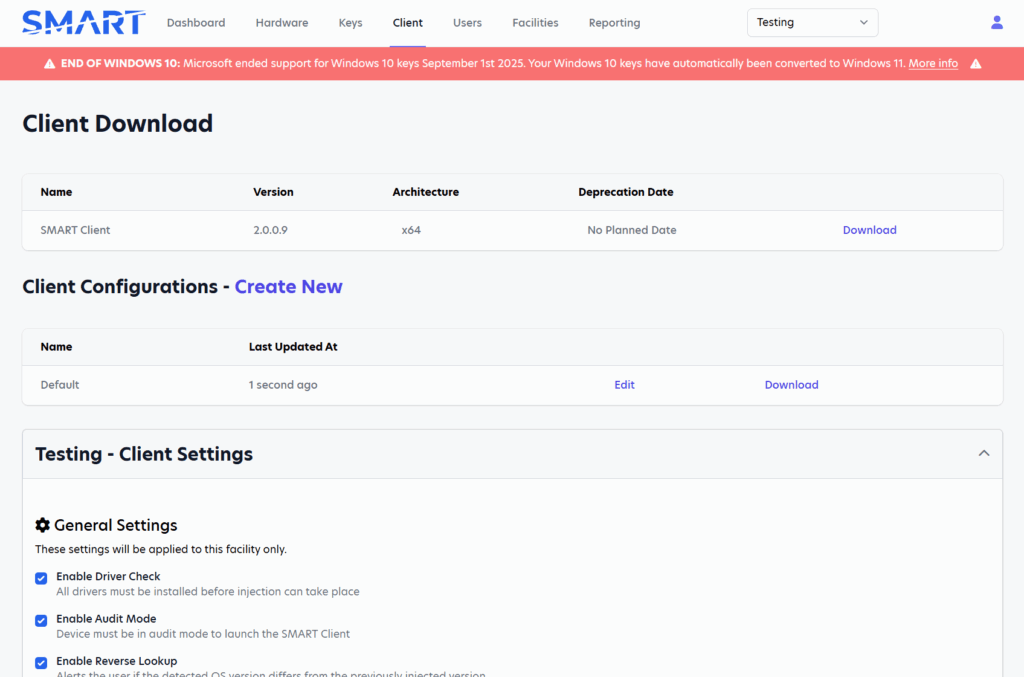The image size is (1024, 677).
Task: Click the SMART logo
Action: point(84,22)
